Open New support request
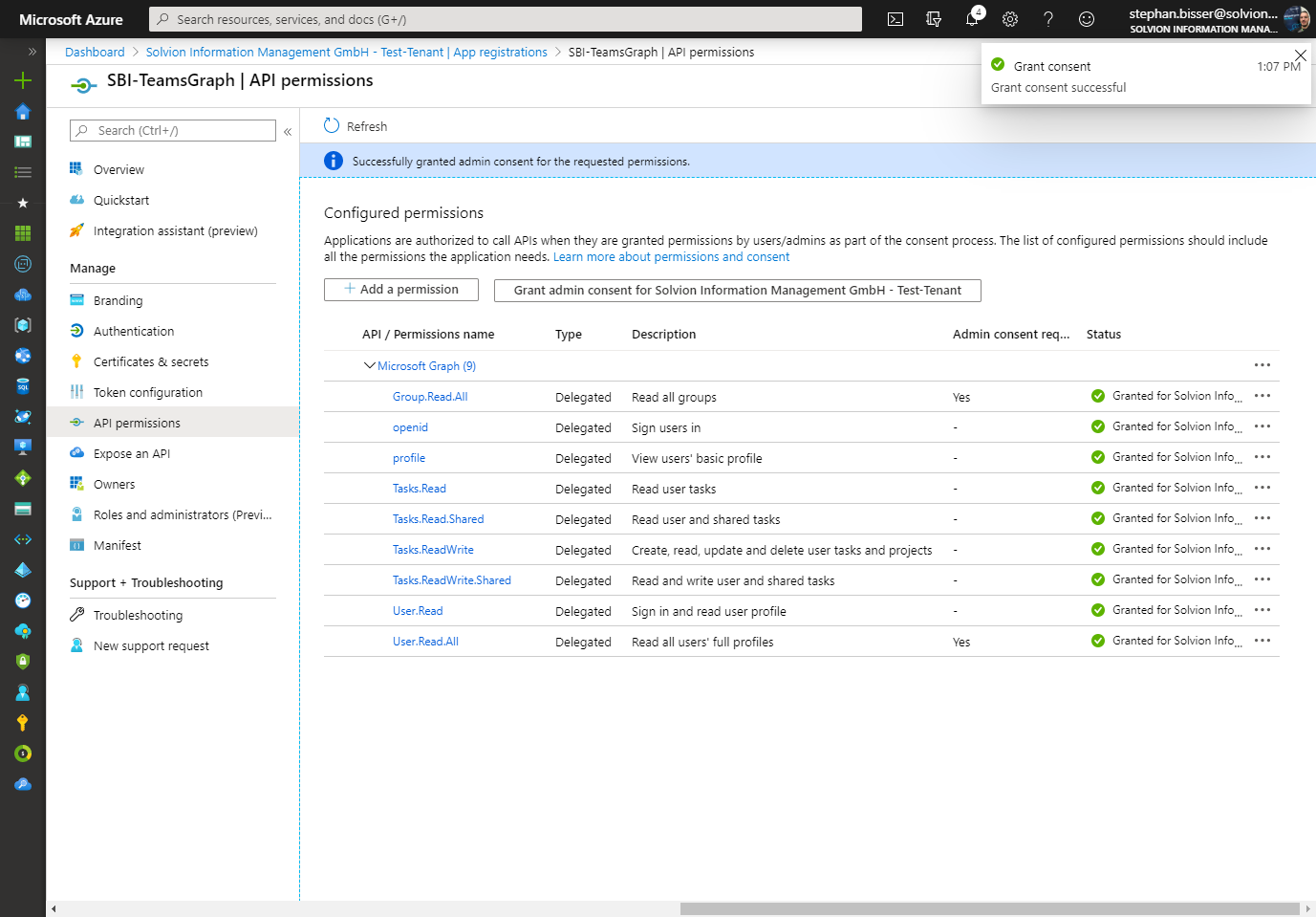 click(151, 646)
